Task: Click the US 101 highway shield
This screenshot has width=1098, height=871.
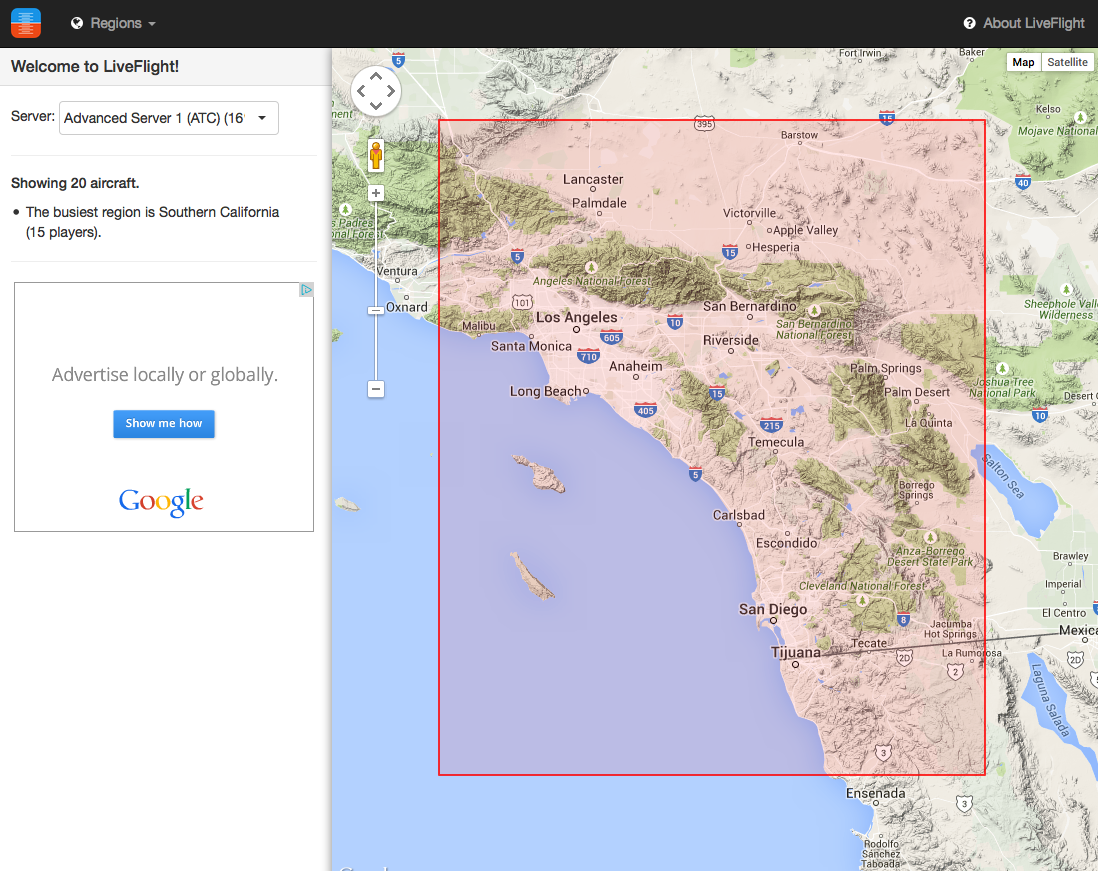Action: coord(522,302)
